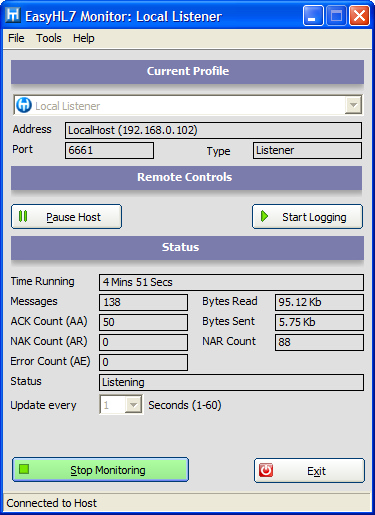Click the red power icon on Exit
This screenshot has width=375, height=515.
tap(266, 470)
